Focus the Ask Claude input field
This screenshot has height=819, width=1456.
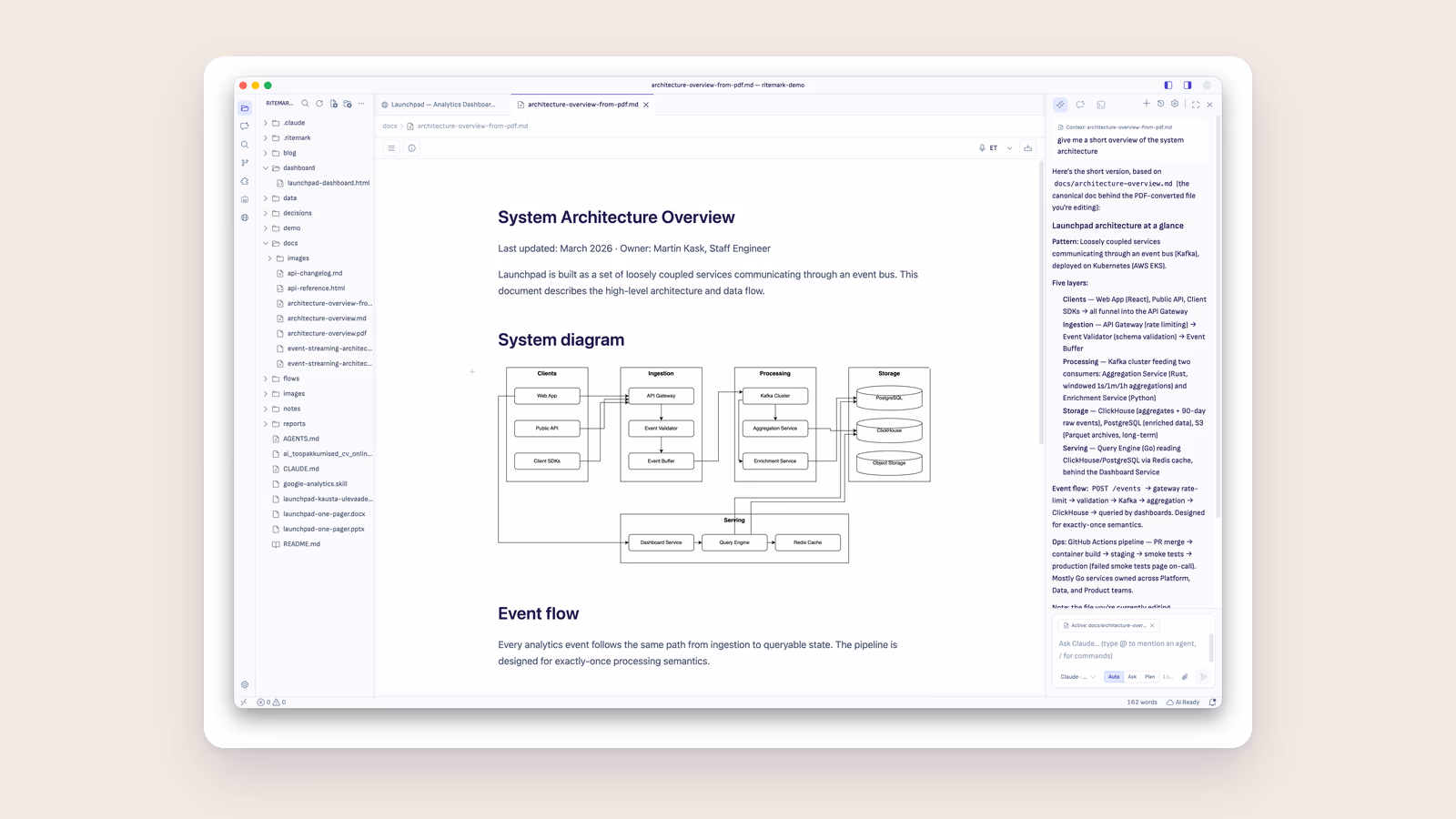coord(1129,649)
